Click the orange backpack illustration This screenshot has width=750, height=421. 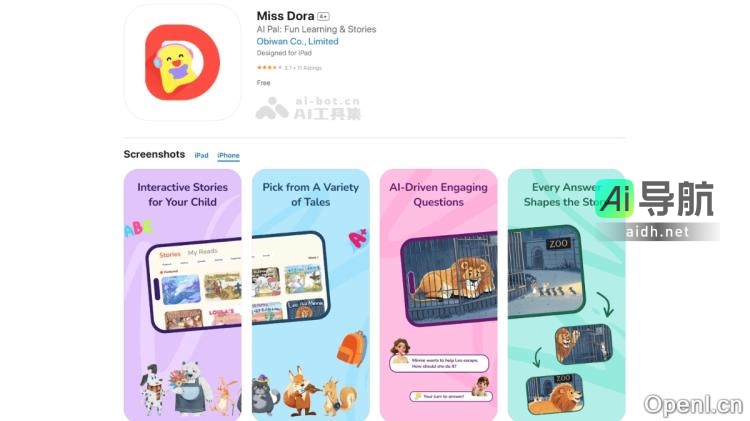click(352, 348)
